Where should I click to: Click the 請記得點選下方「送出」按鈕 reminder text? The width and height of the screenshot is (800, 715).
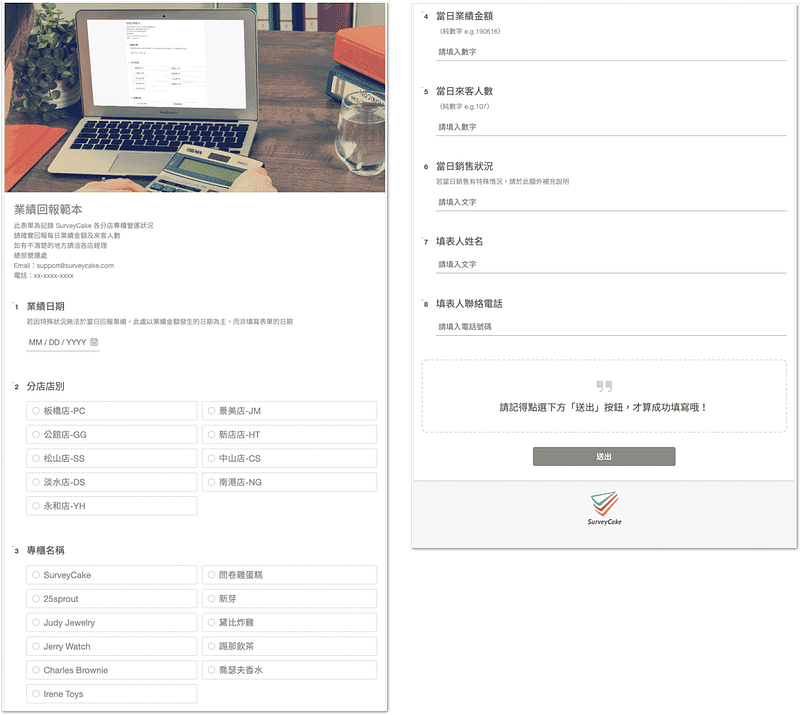tap(604, 407)
